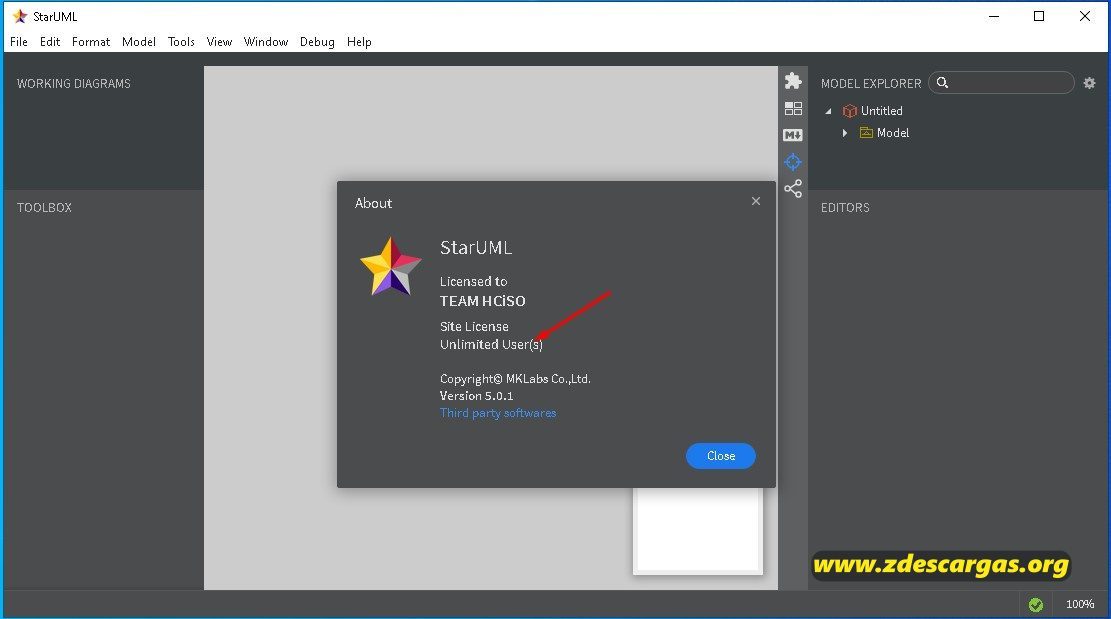This screenshot has width=1111, height=619.
Task: Open the File menu
Action: [x=19, y=42]
